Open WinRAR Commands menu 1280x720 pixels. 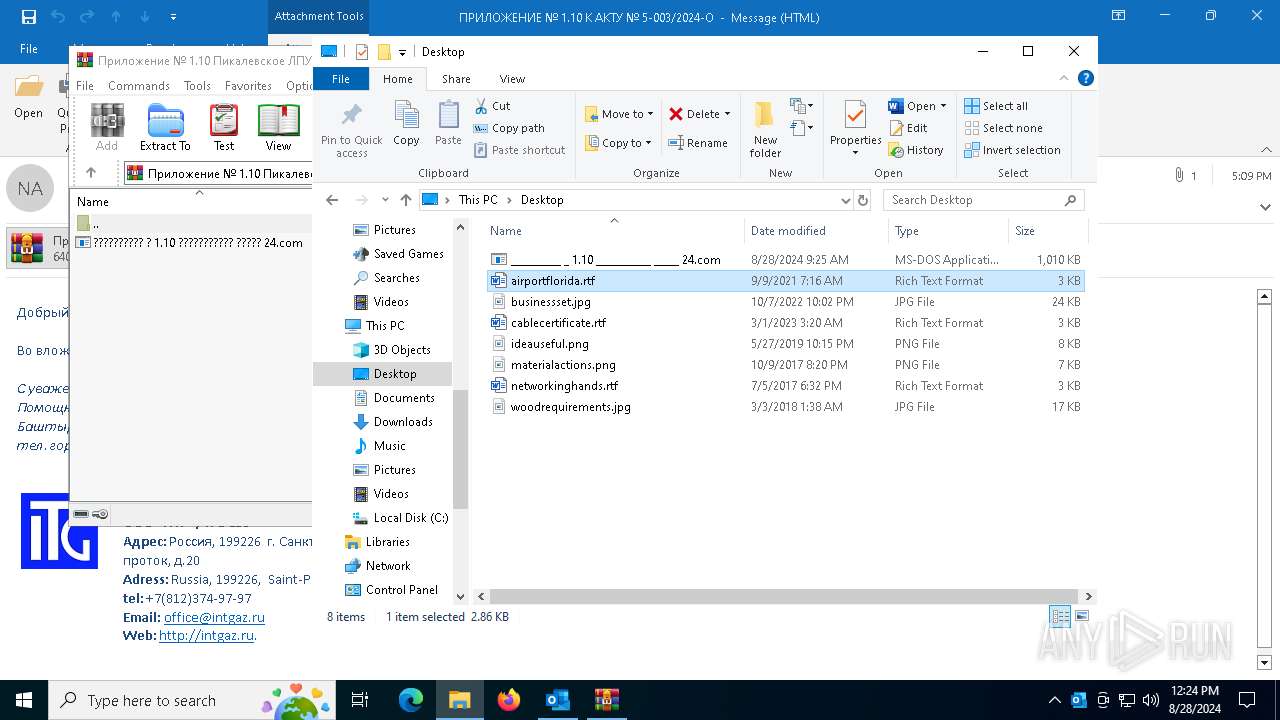click(139, 86)
